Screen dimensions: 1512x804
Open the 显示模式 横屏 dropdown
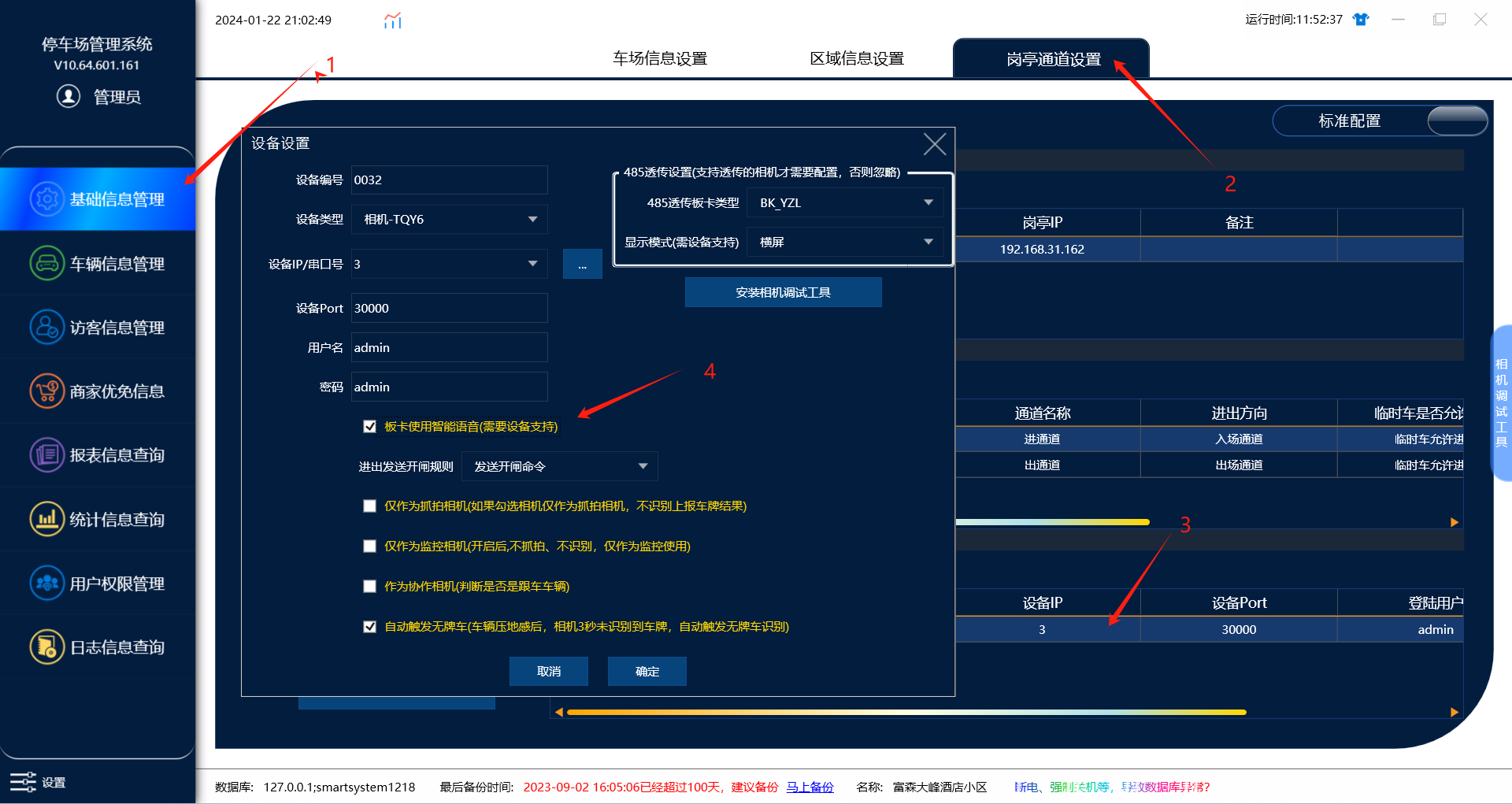(844, 242)
